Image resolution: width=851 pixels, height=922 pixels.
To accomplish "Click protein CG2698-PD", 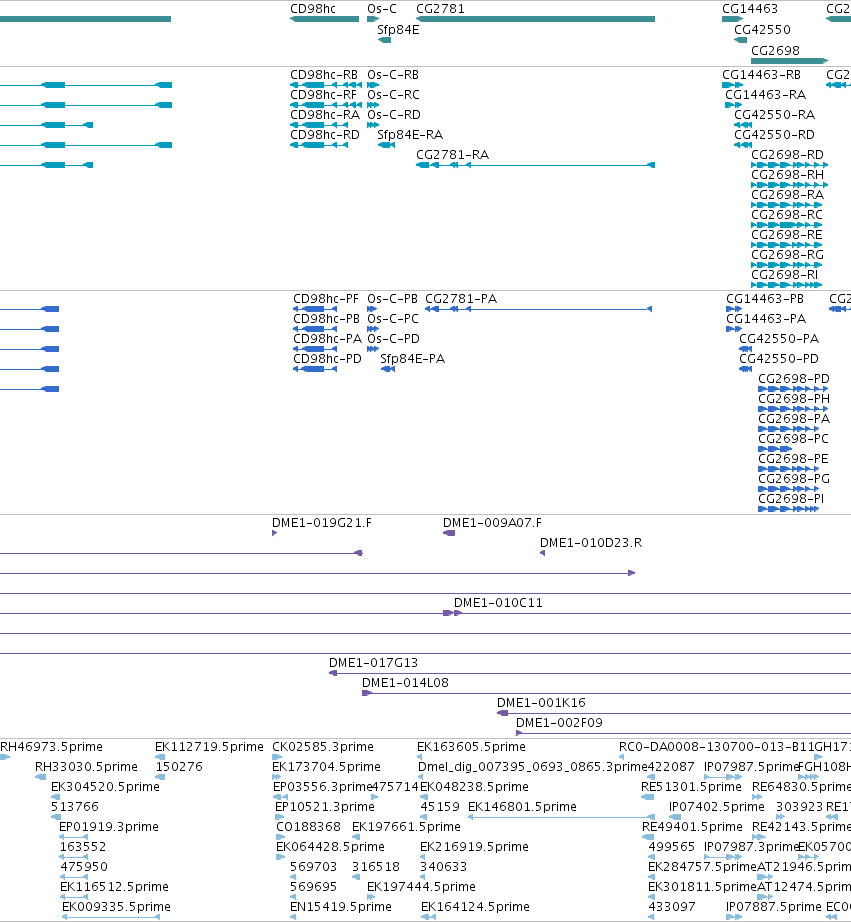I will [794, 379].
